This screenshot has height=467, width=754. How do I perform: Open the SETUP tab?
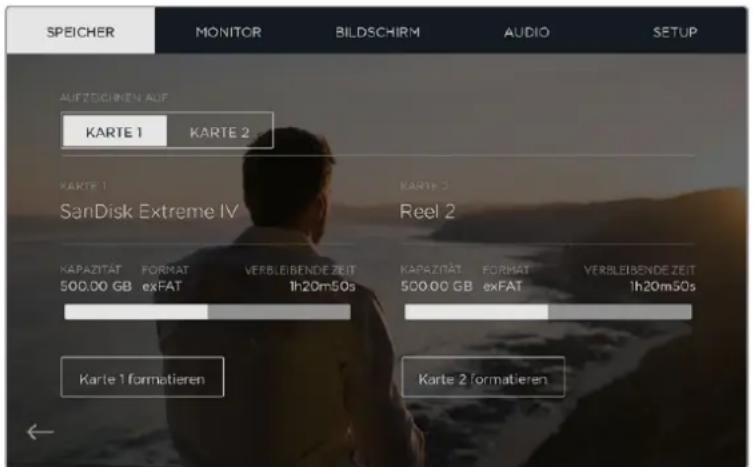pyautogui.click(x=675, y=32)
